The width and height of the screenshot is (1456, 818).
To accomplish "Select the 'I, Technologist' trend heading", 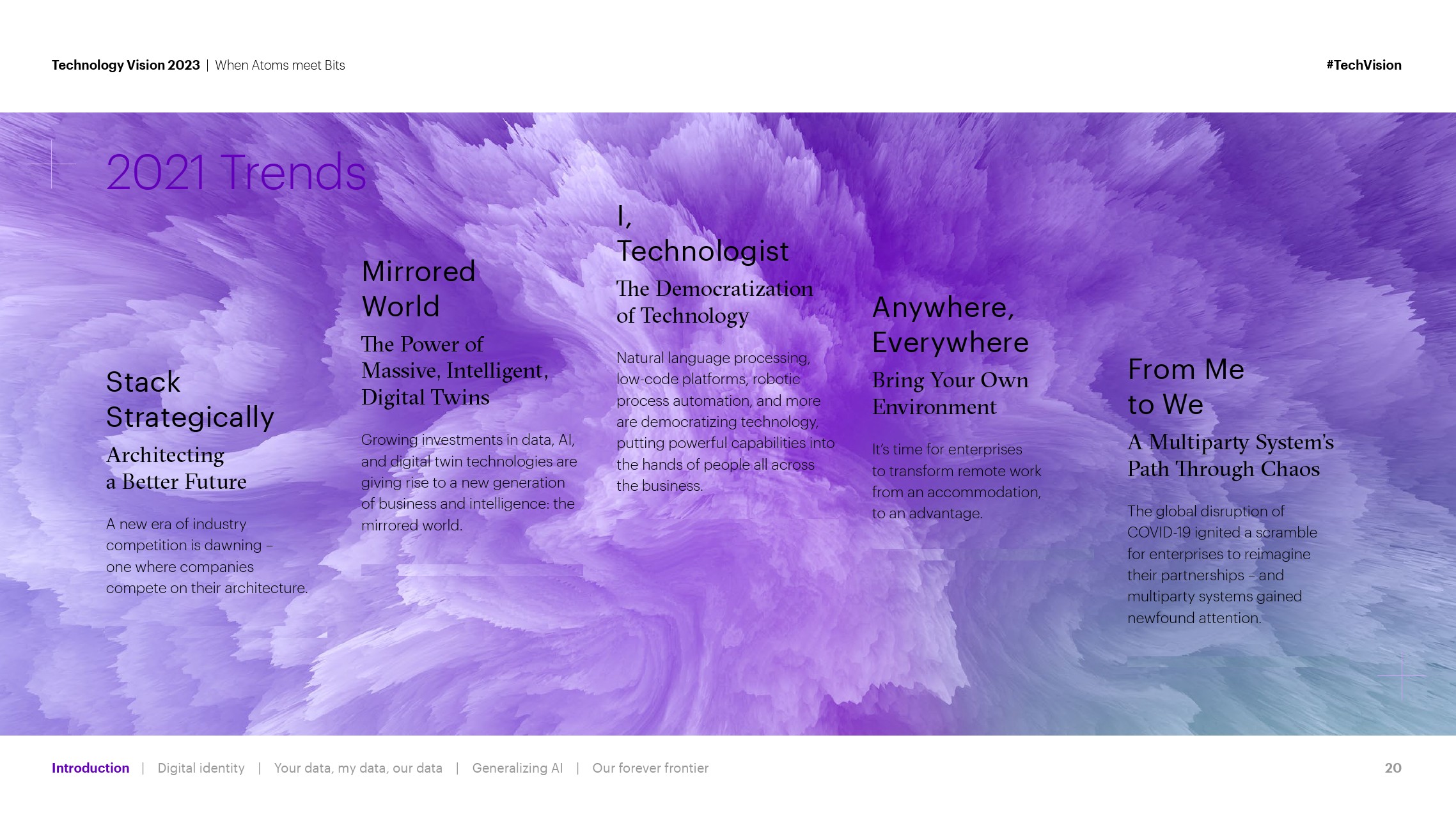I will pyautogui.click(x=702, y=235).
